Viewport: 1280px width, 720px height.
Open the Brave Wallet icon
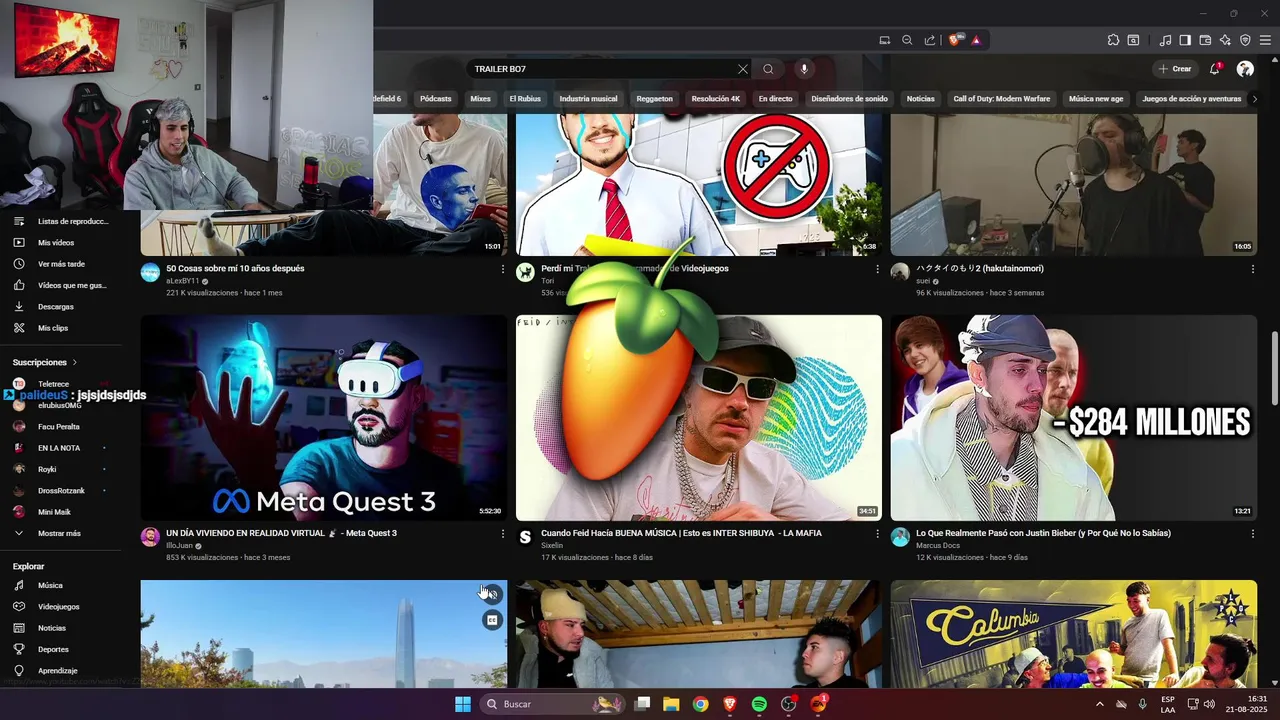pos(1205,40)
